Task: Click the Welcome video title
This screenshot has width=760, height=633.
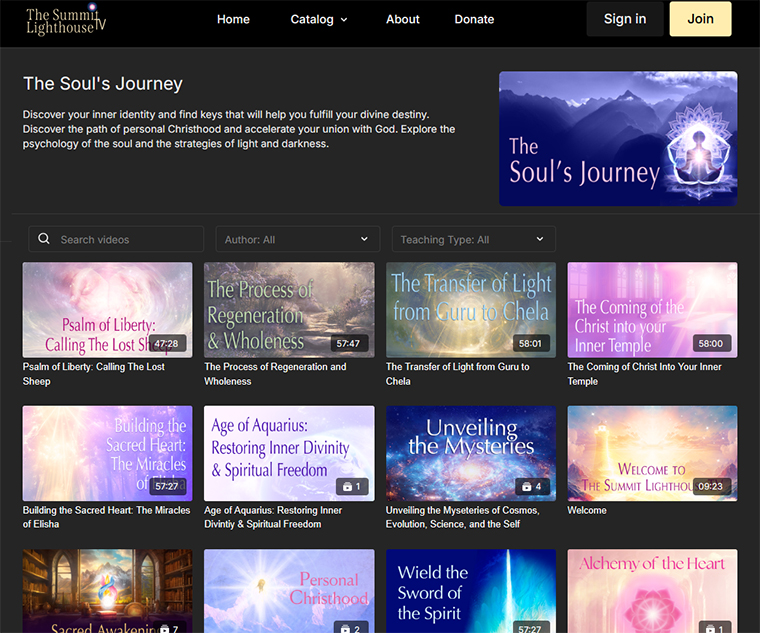Action: pos(587,510)
